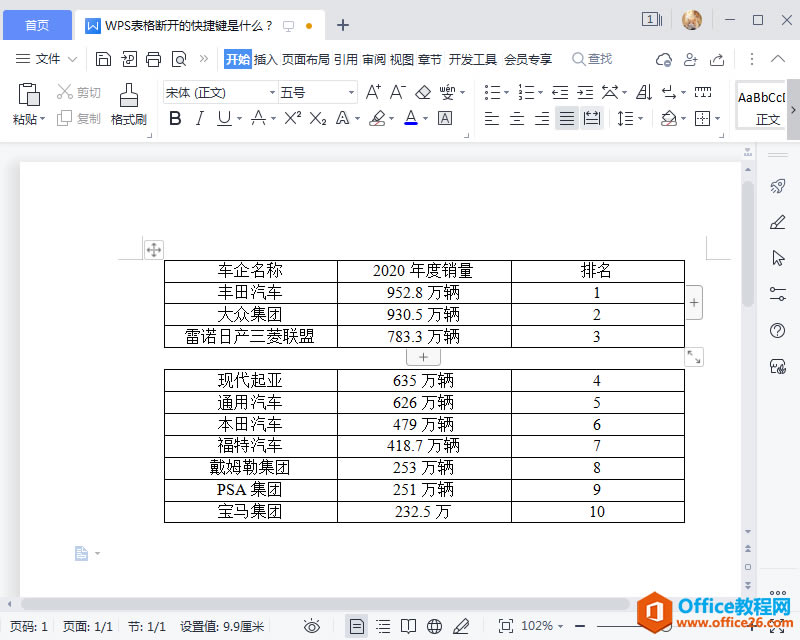Open the 页面布局 ribbon tab
Screen dimensions: 800x640
pyautogui.click(x=306, y=58)
